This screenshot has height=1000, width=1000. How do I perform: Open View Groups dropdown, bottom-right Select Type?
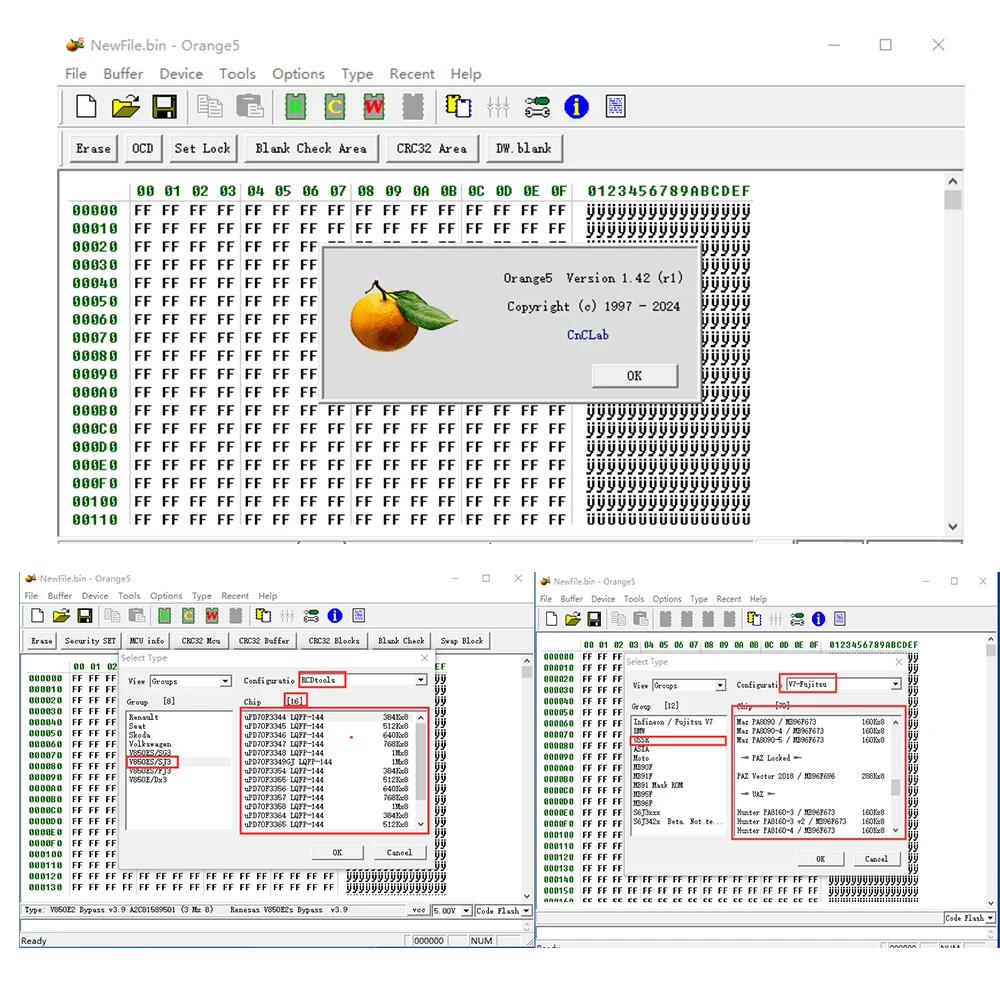pos(720,685)
